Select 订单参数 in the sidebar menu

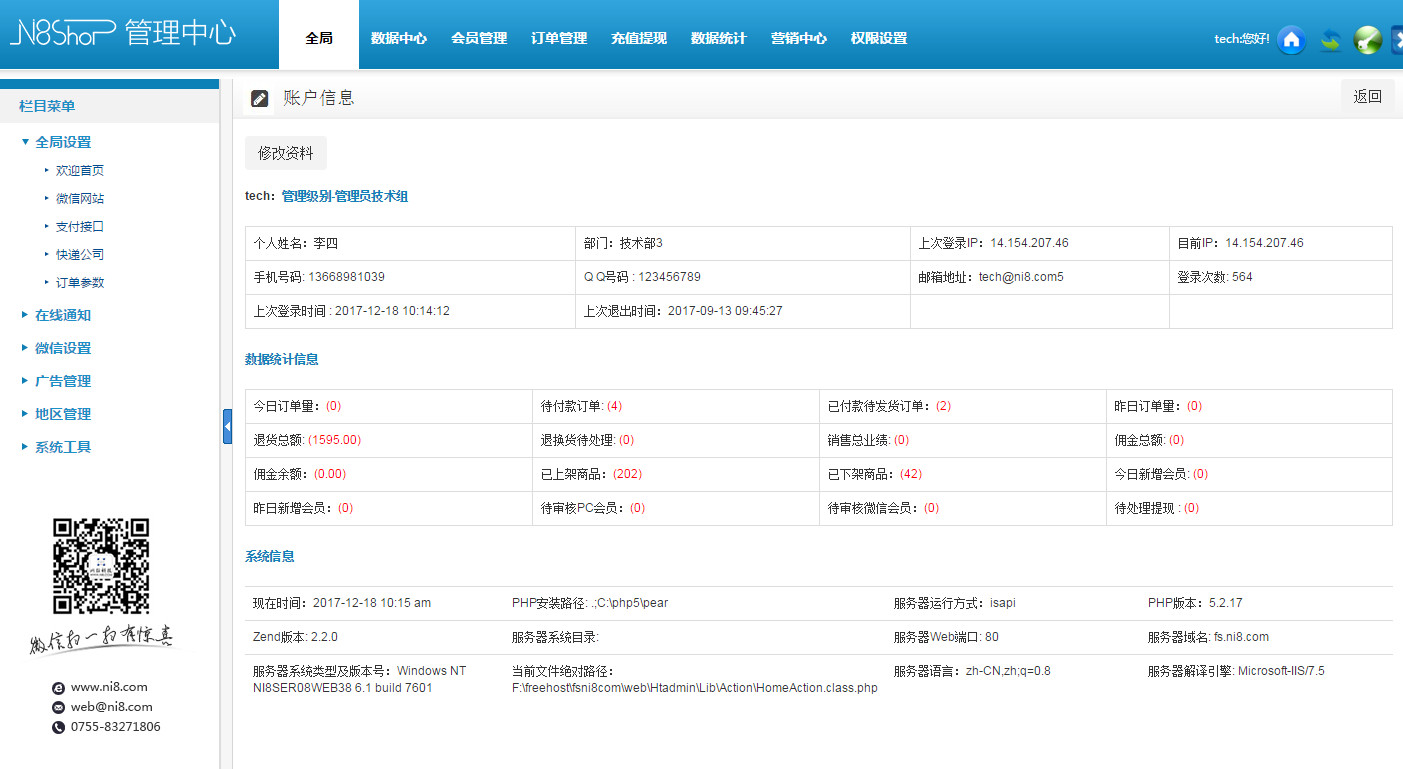click(x=80, y=283)
